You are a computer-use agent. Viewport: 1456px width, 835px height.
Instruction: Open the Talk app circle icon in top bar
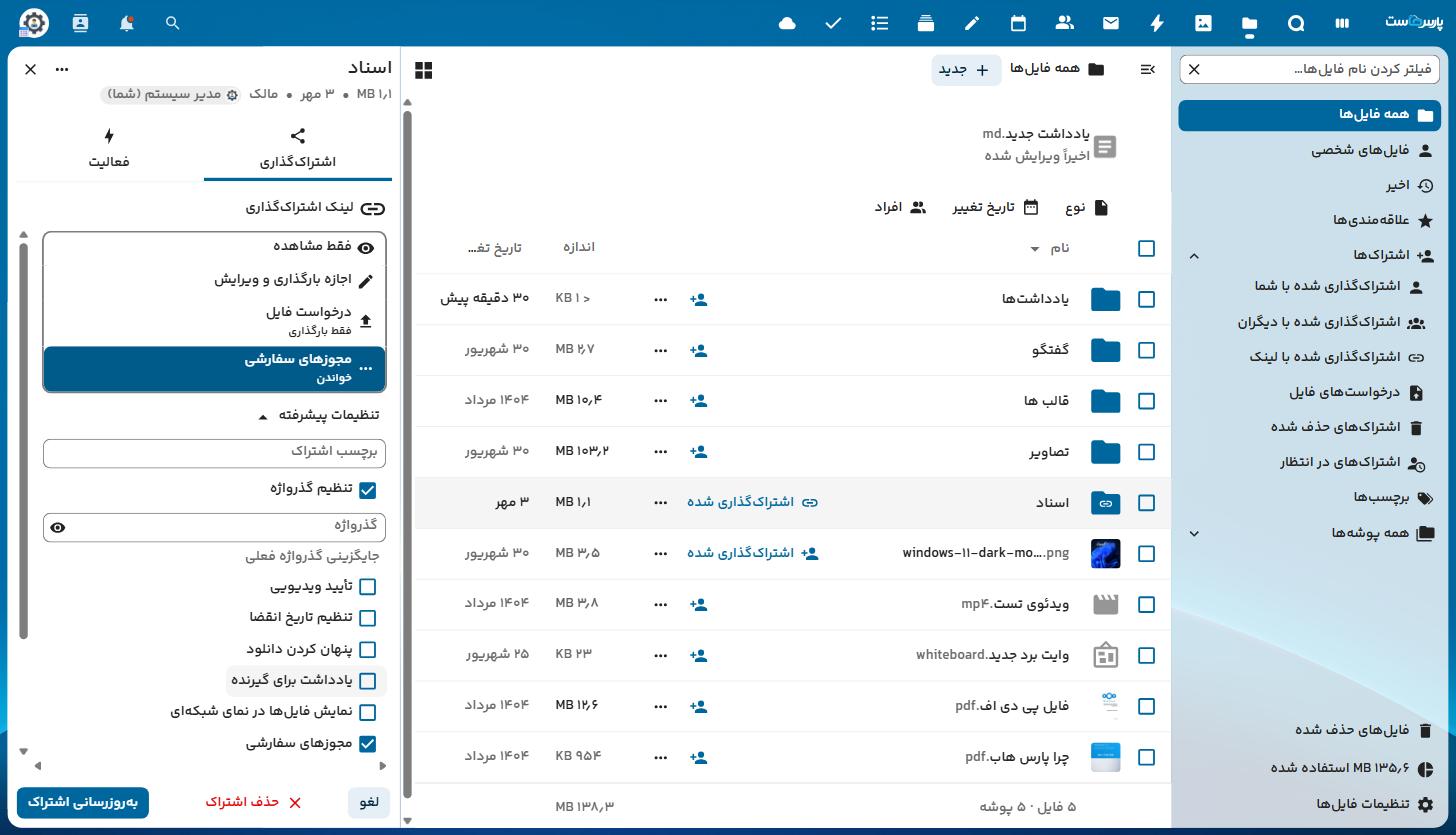(1296, 23)
